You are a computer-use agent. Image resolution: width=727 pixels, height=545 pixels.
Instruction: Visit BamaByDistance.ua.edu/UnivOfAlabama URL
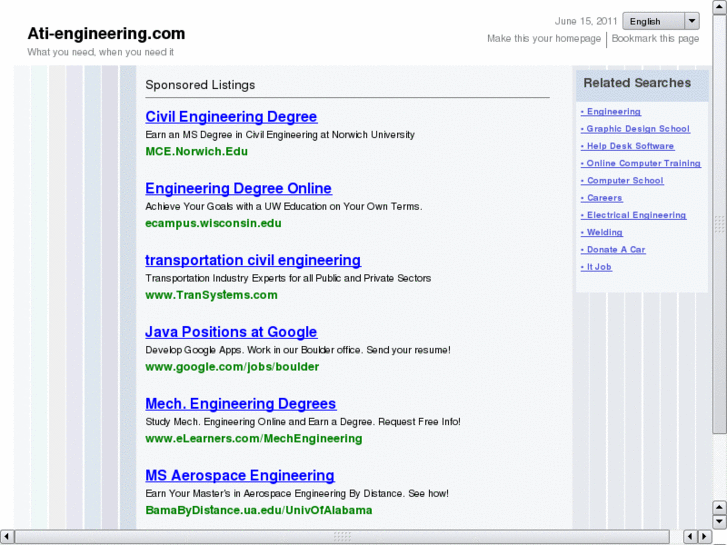[259, 510]
